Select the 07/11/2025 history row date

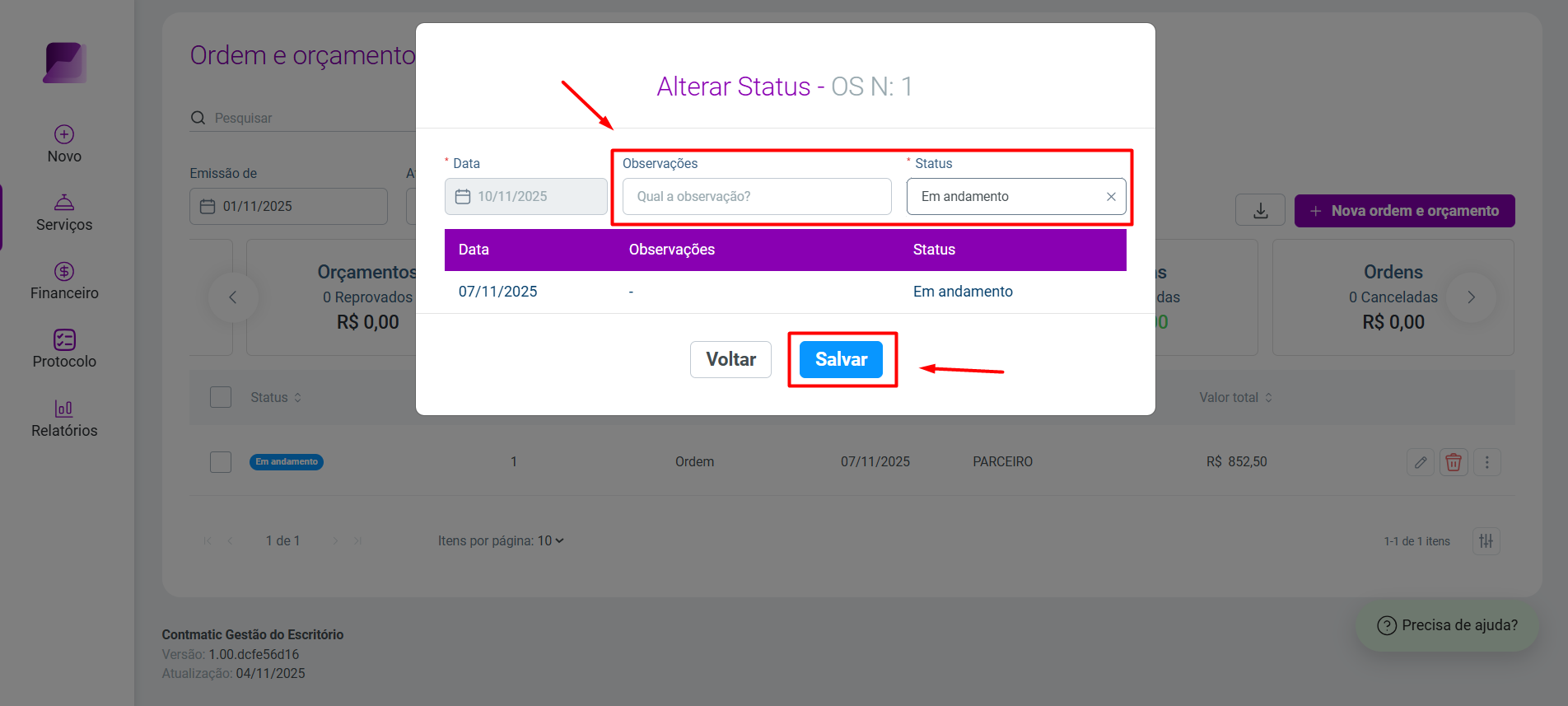coord(497,292)
